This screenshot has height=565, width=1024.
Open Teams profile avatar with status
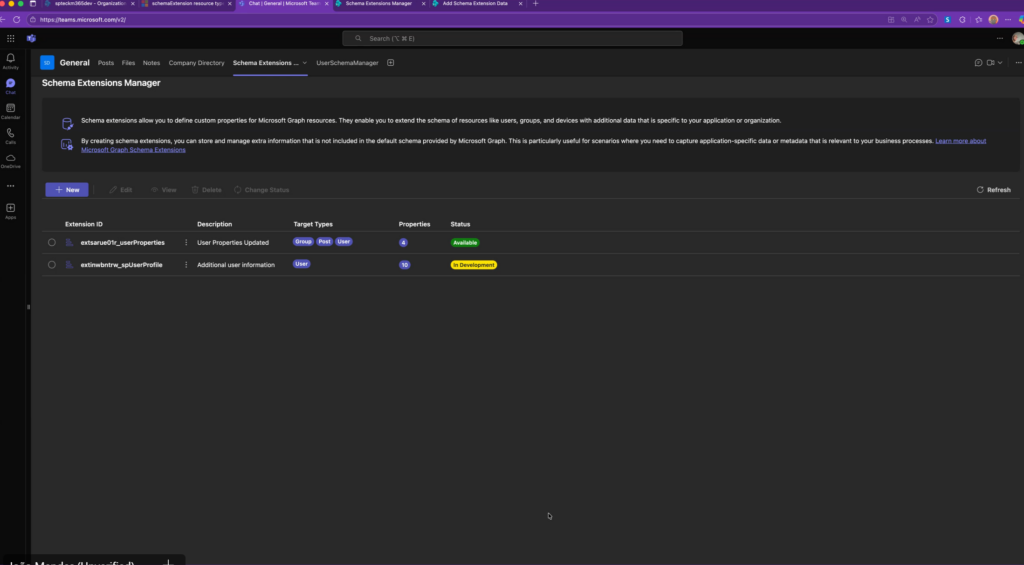[x=1017, y=39]
